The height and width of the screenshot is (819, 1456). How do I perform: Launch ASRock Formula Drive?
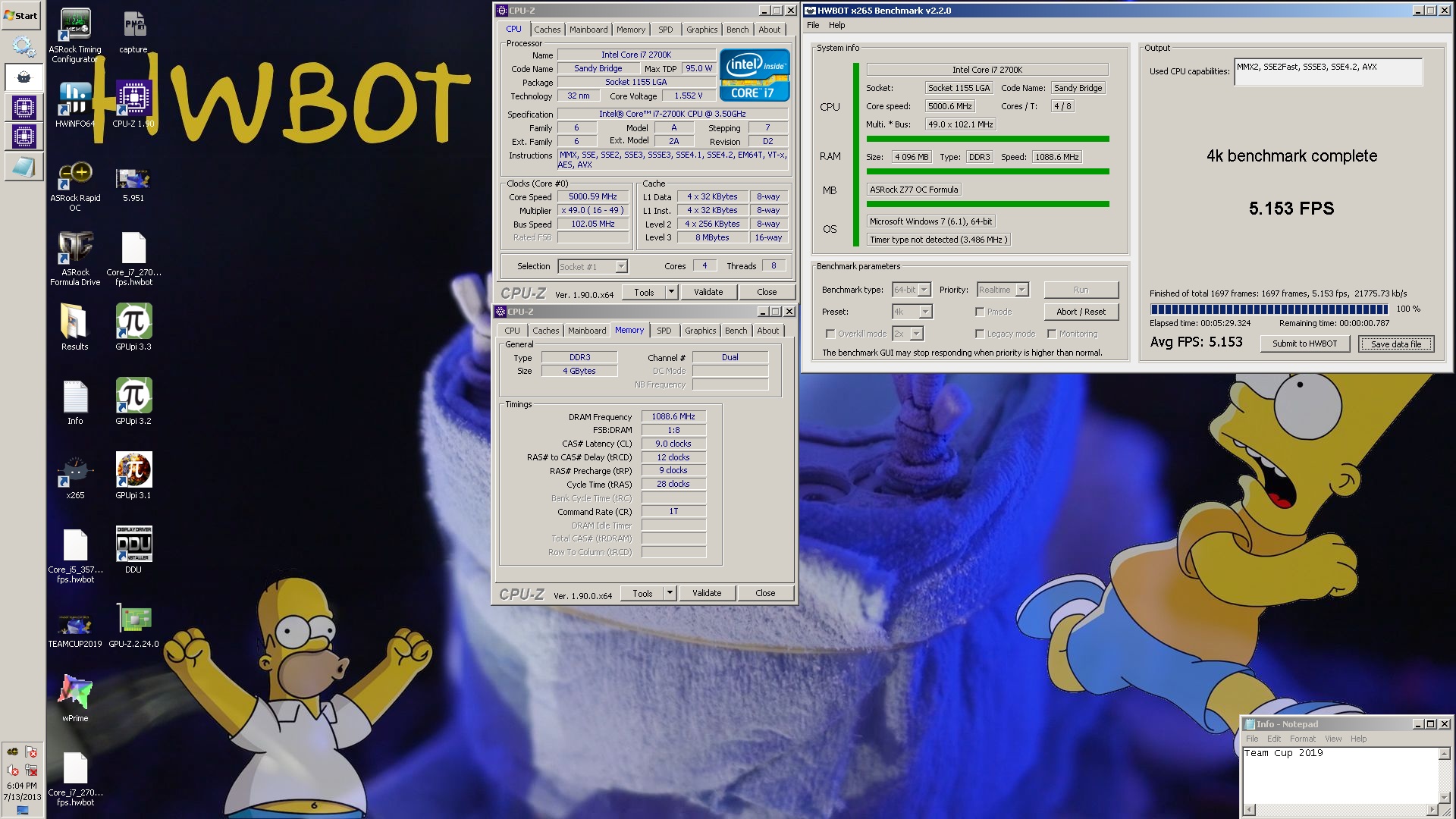pos(75,259)
